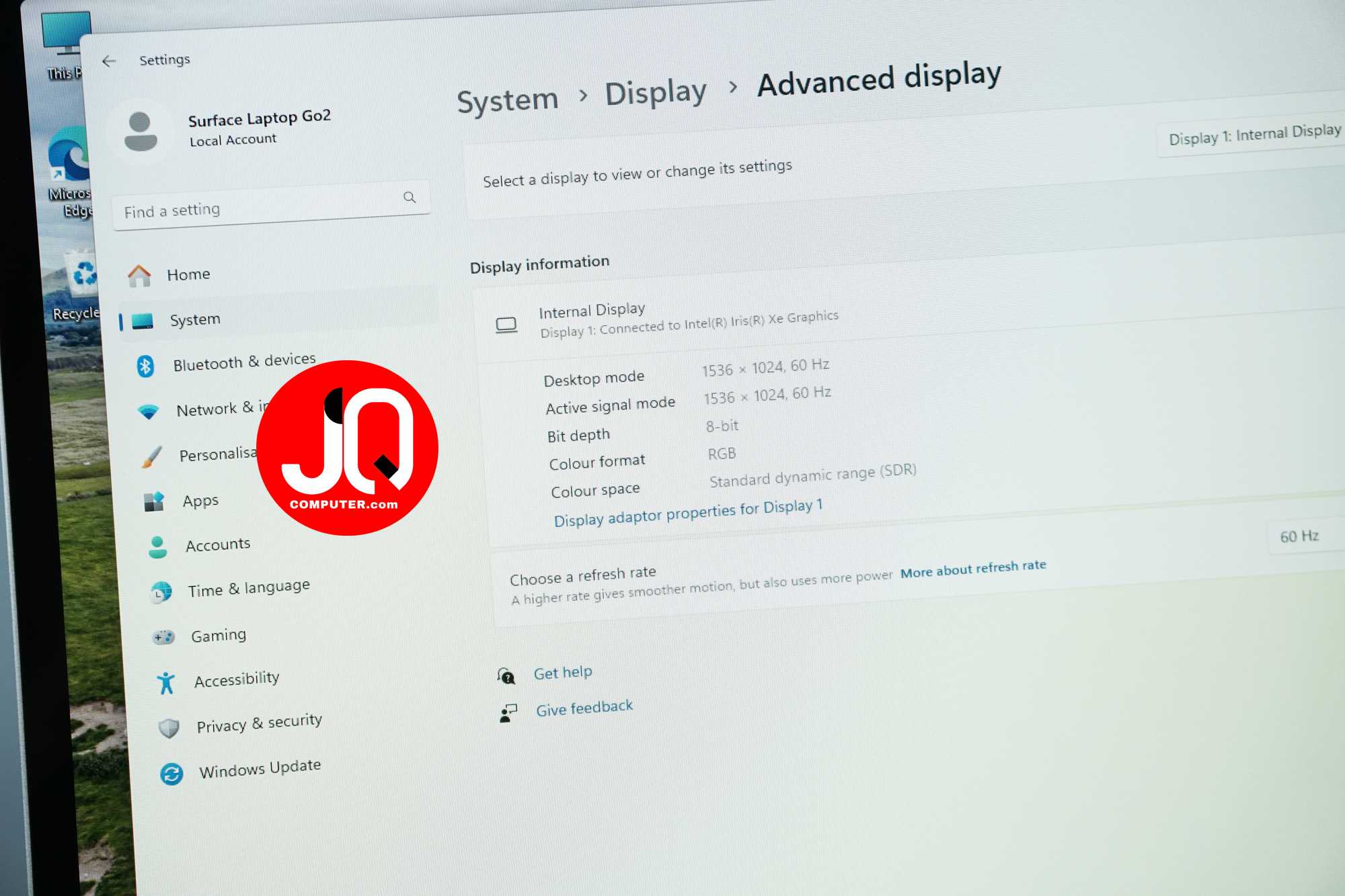Click the Desktop mode value 1536 × 1024, 60 Hz
The image size is (1345, 896).
click(765, 368)
